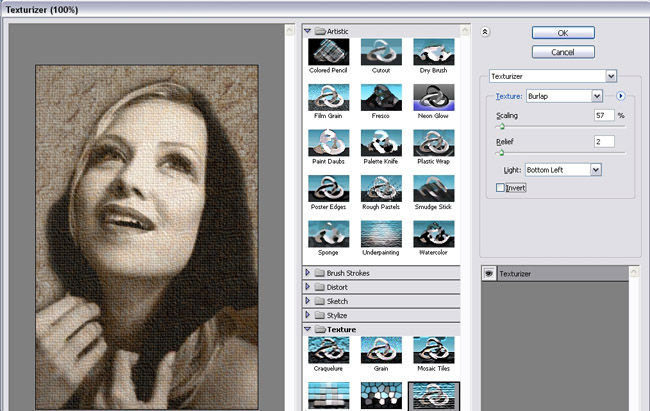Expand the Stylize filter folder
Screen dimensions: 650x411
coord(307,315)
